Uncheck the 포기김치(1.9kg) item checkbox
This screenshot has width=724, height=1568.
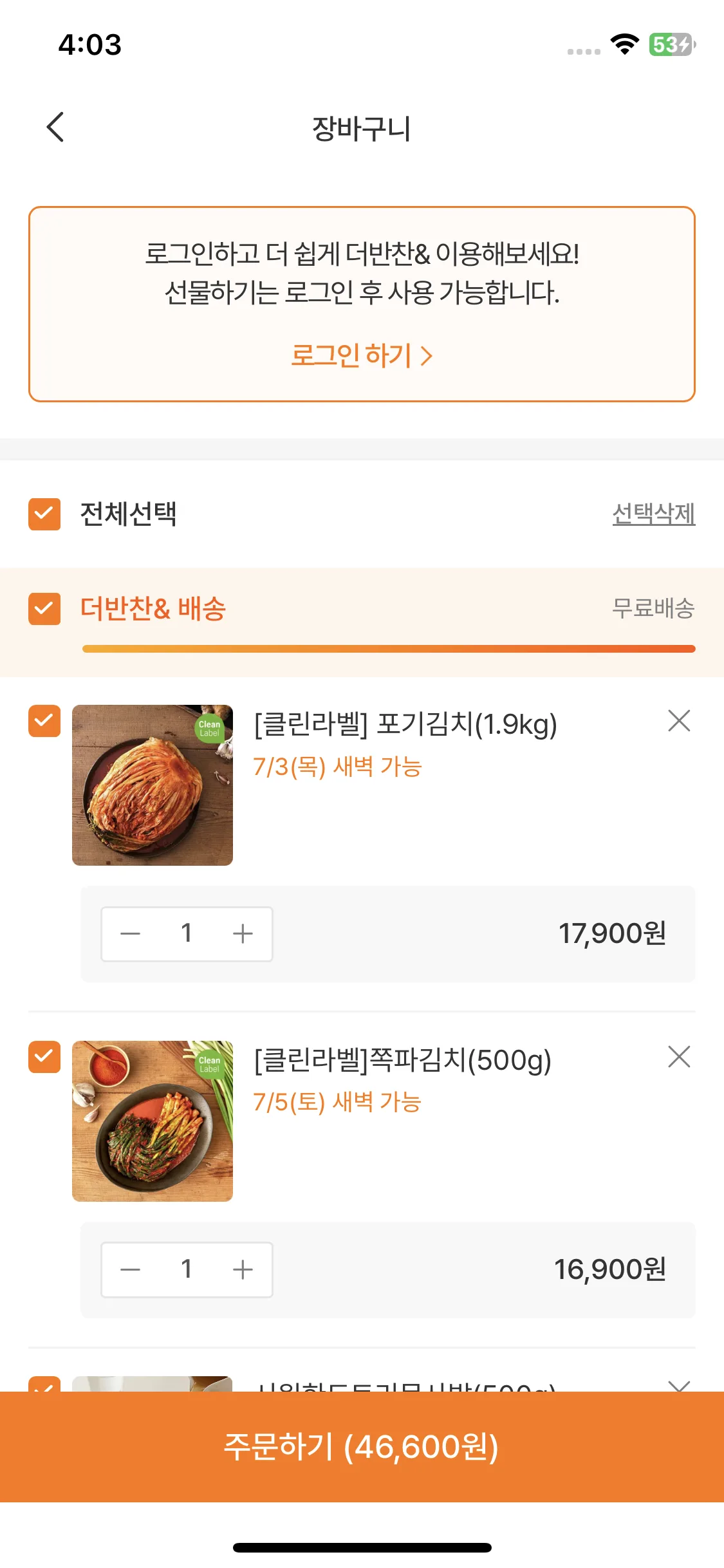click(x=44, y=721)
